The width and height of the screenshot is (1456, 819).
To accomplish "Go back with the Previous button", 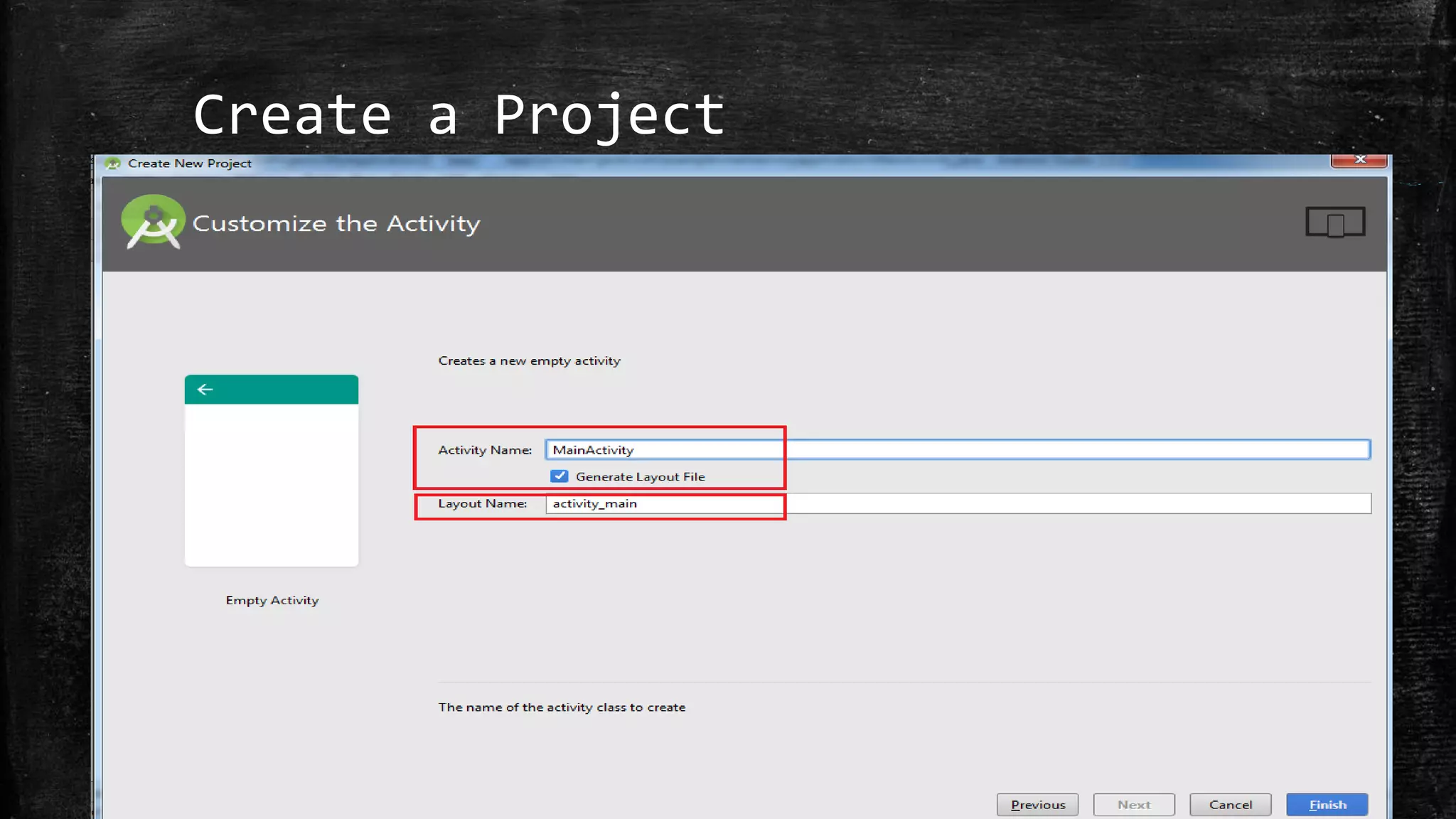I will coord(1037,805).
